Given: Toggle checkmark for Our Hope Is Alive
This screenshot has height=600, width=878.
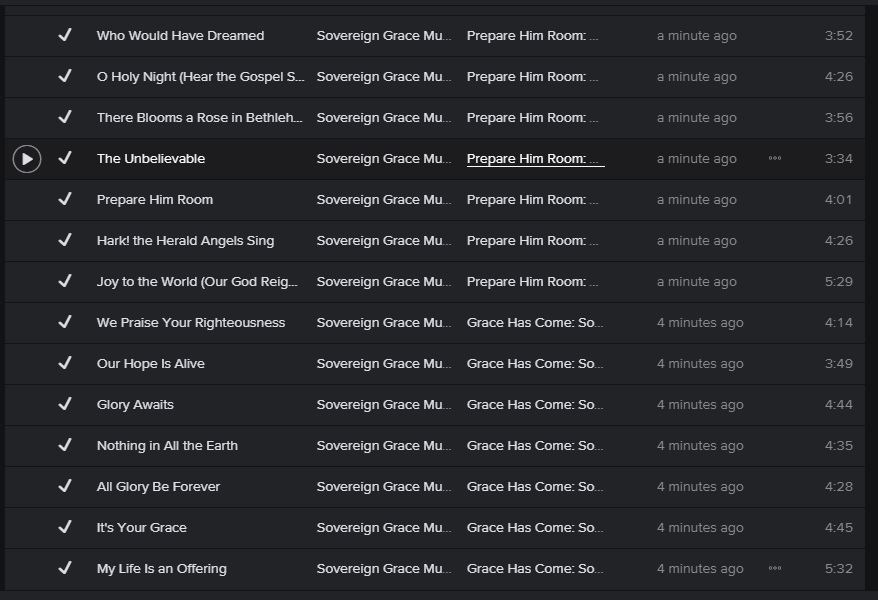Looking at the screenshot, I should [65, 363].
